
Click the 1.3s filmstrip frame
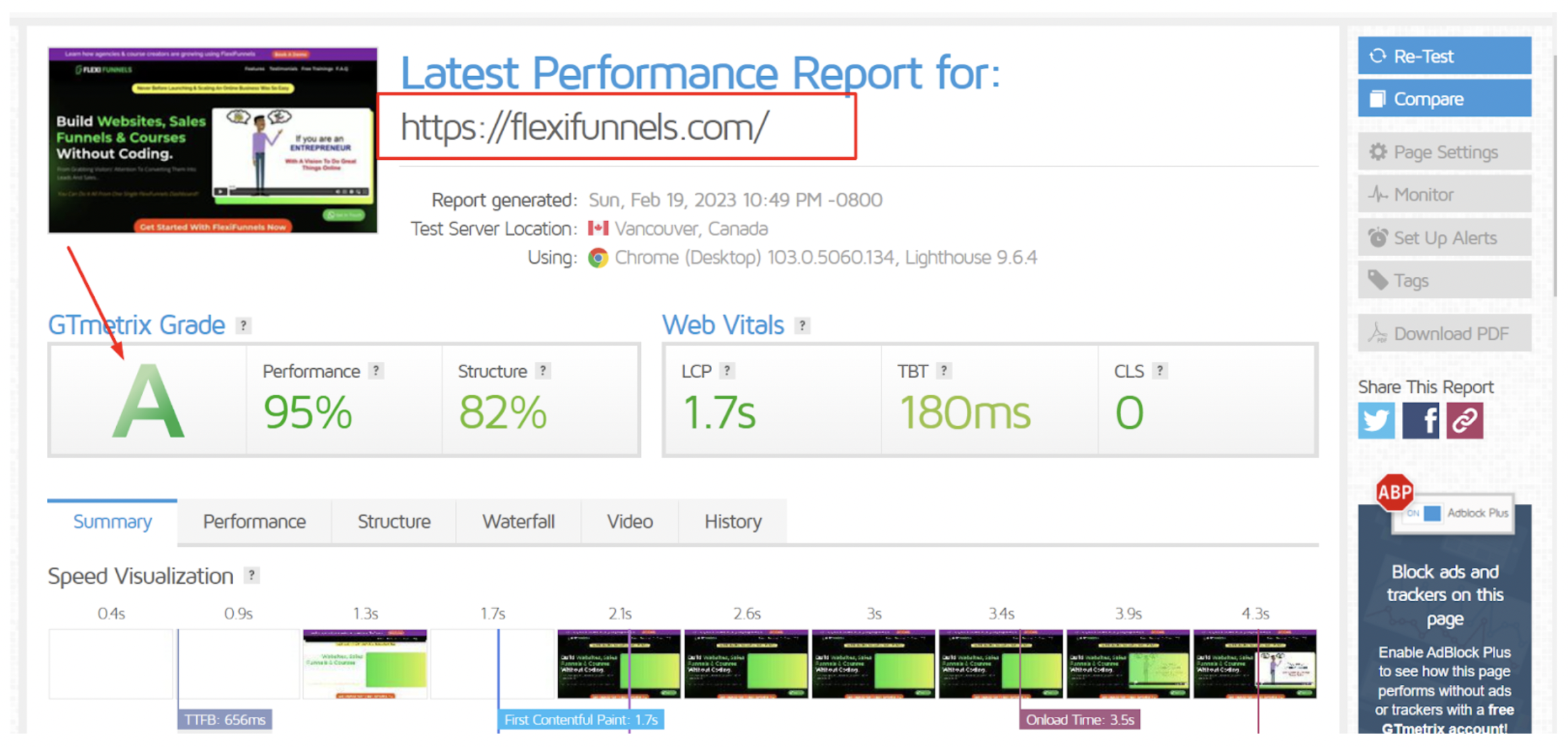[x=365, y=664]
